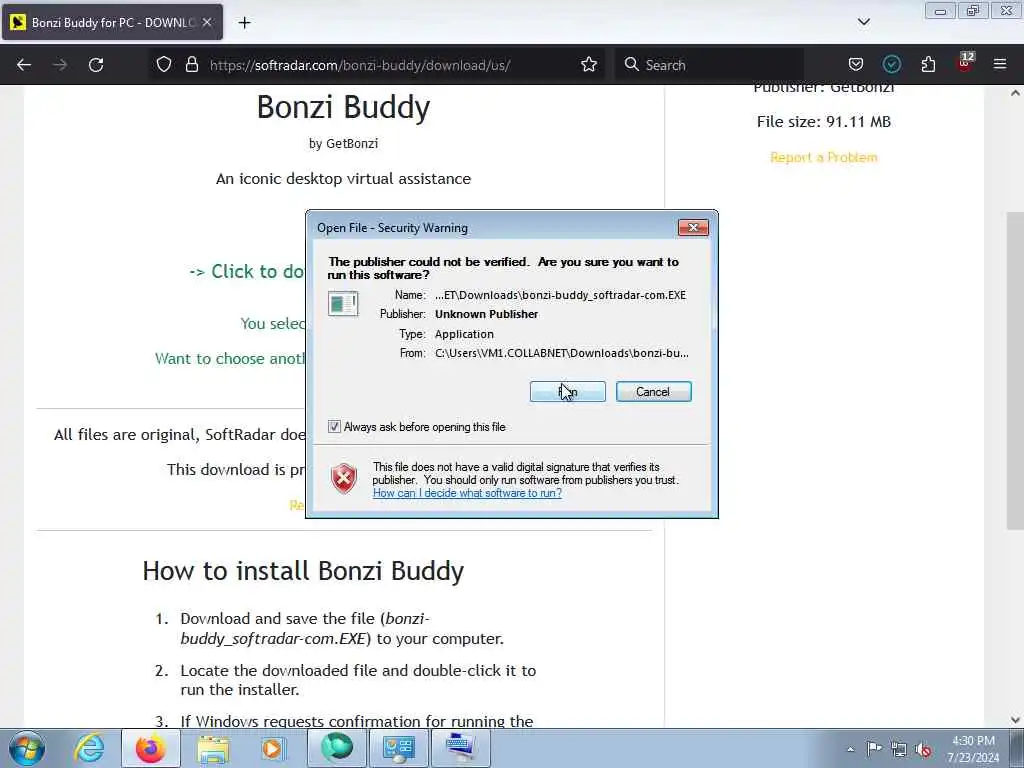Click the Firefox forward arrow
The image size is (1024, 768).
[59, 65]
